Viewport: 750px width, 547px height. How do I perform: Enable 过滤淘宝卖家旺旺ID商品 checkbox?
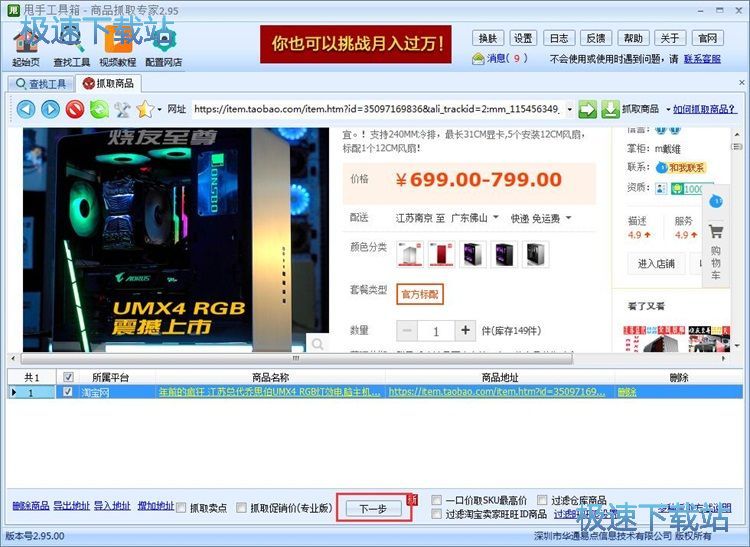[x=436, y=514]
